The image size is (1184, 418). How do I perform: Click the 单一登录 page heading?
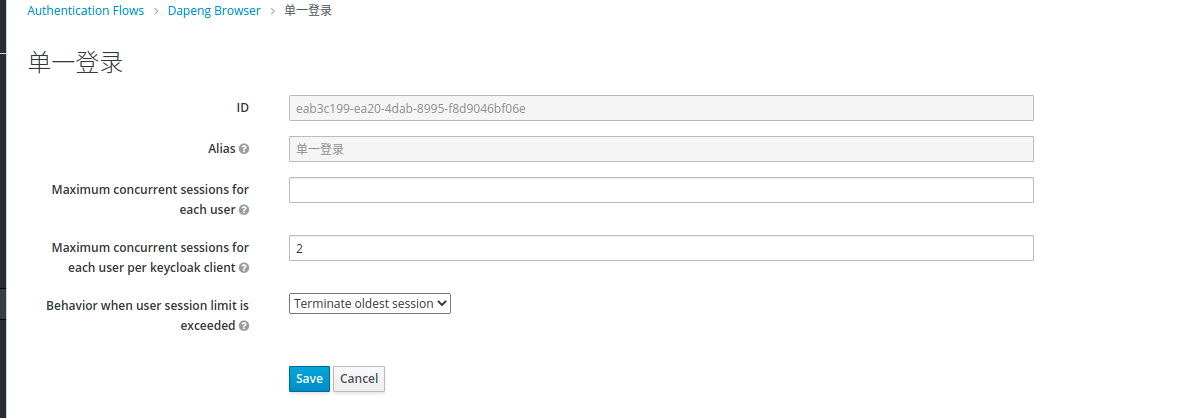point(76,63)
